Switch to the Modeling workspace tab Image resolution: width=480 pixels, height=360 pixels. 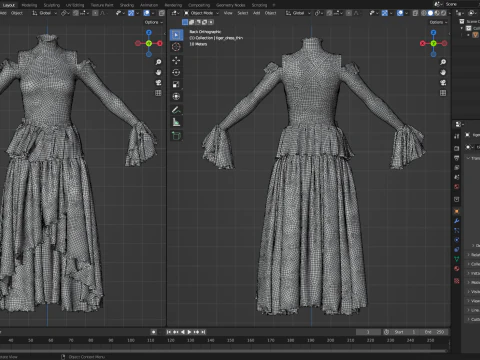point(29,5)
